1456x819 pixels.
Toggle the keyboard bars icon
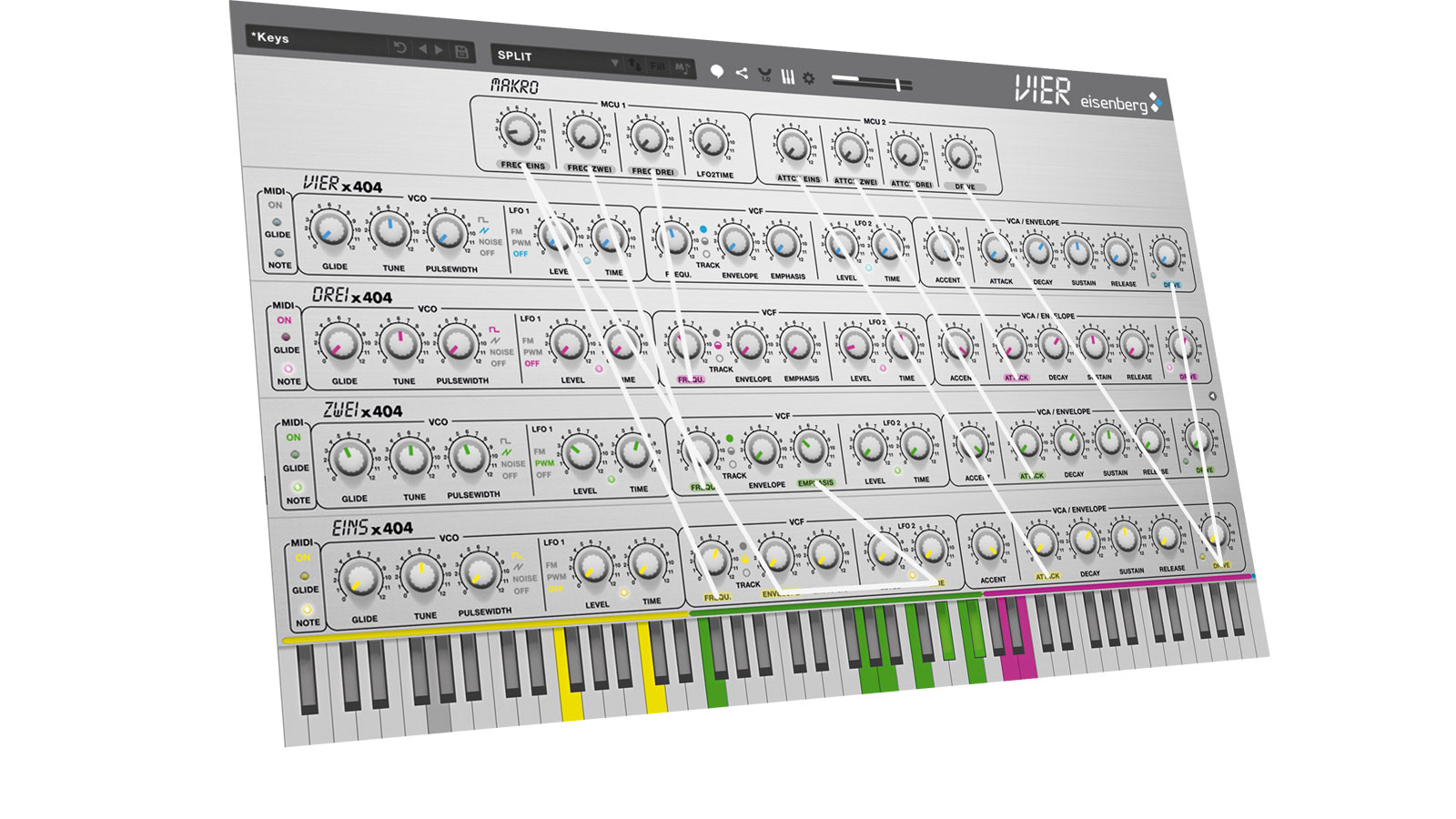(787, 77)
